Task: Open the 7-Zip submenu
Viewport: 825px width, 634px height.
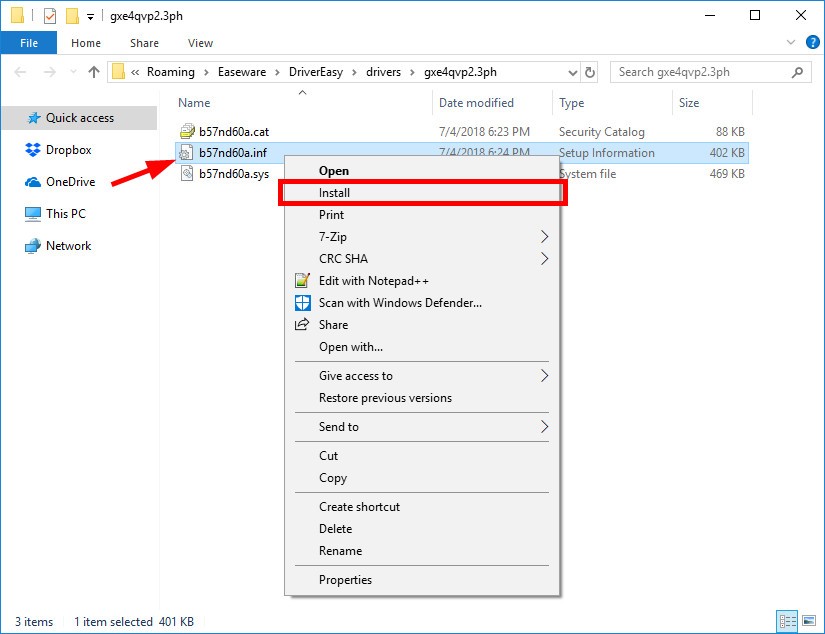Action: tap(422, 237)
